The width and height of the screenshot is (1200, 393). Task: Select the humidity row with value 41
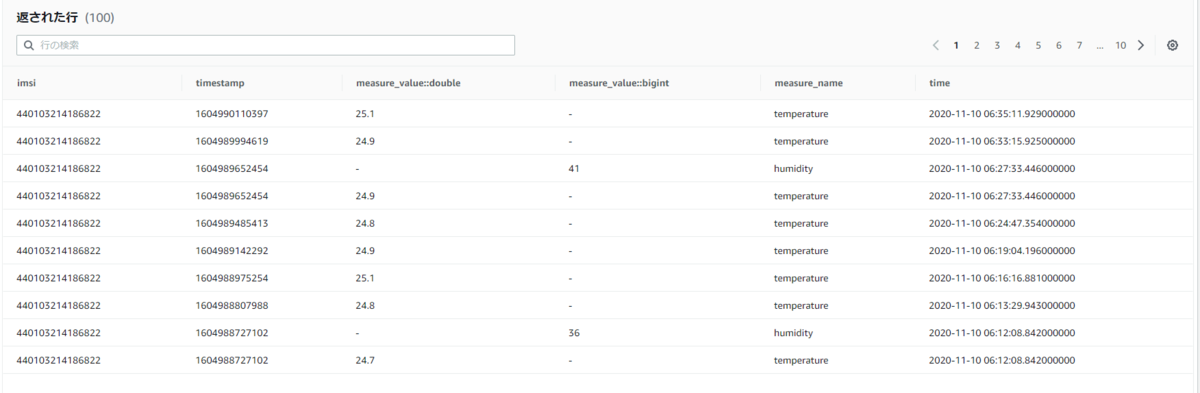coord(600,169)
